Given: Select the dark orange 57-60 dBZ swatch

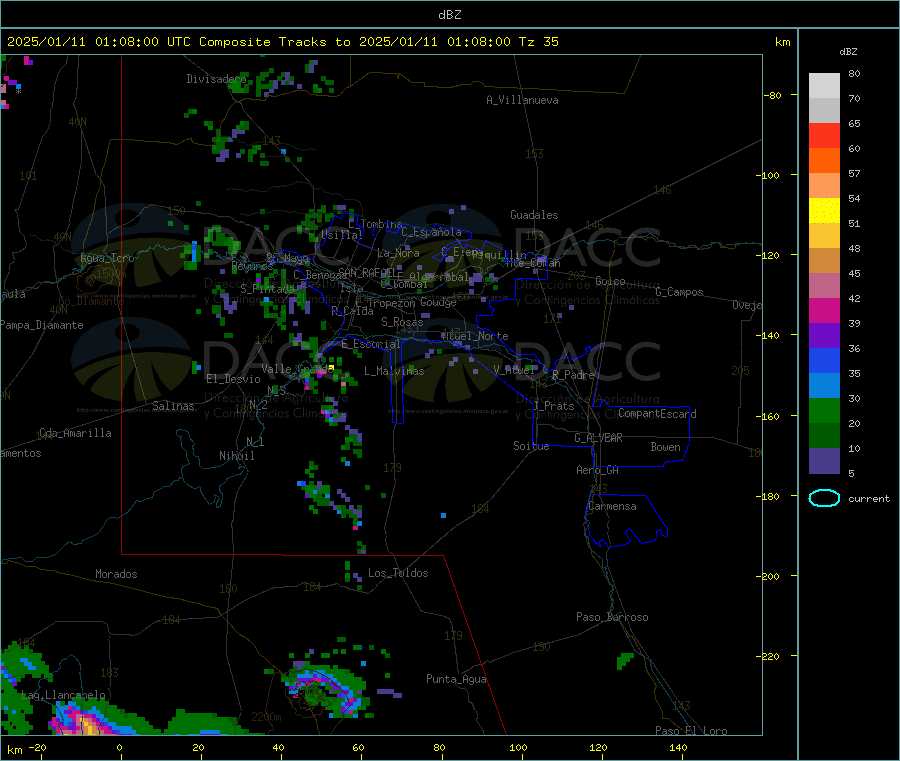Looking at the screenshot, I should click(824, 160).
